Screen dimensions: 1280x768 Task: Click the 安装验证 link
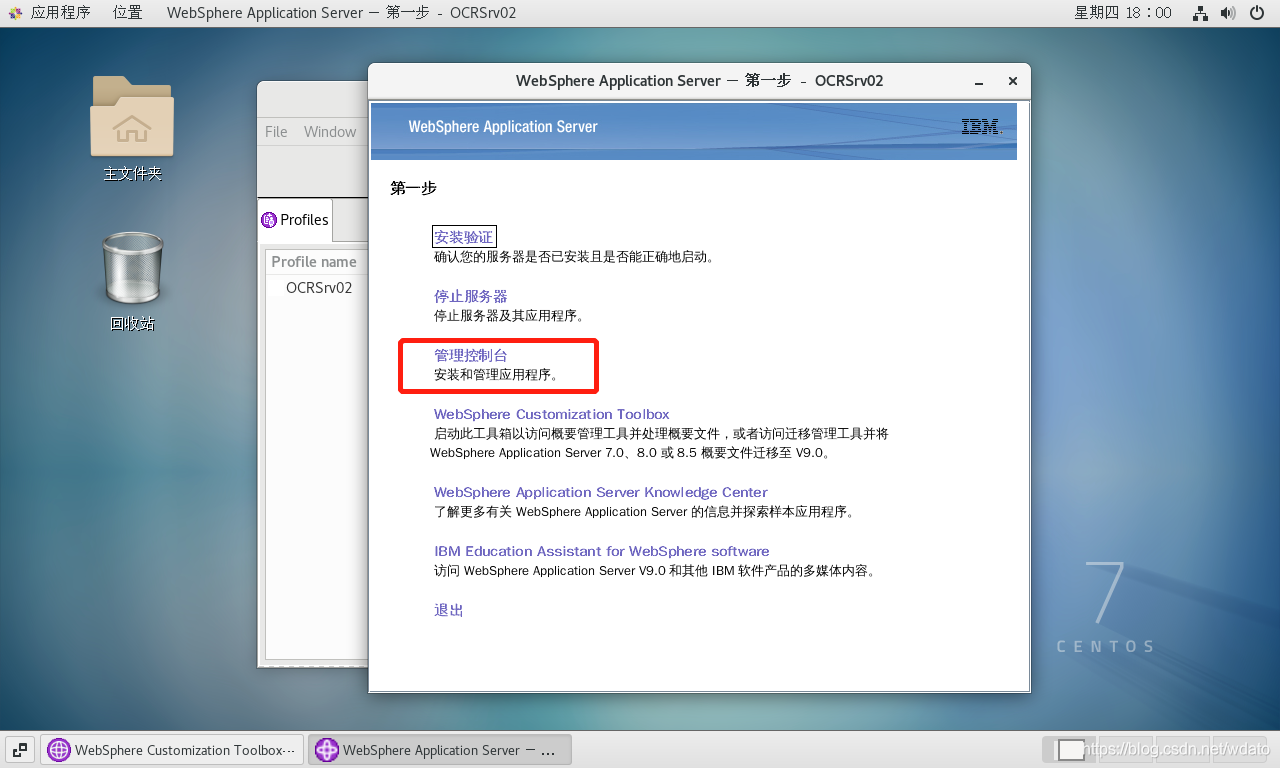point(464,237)
